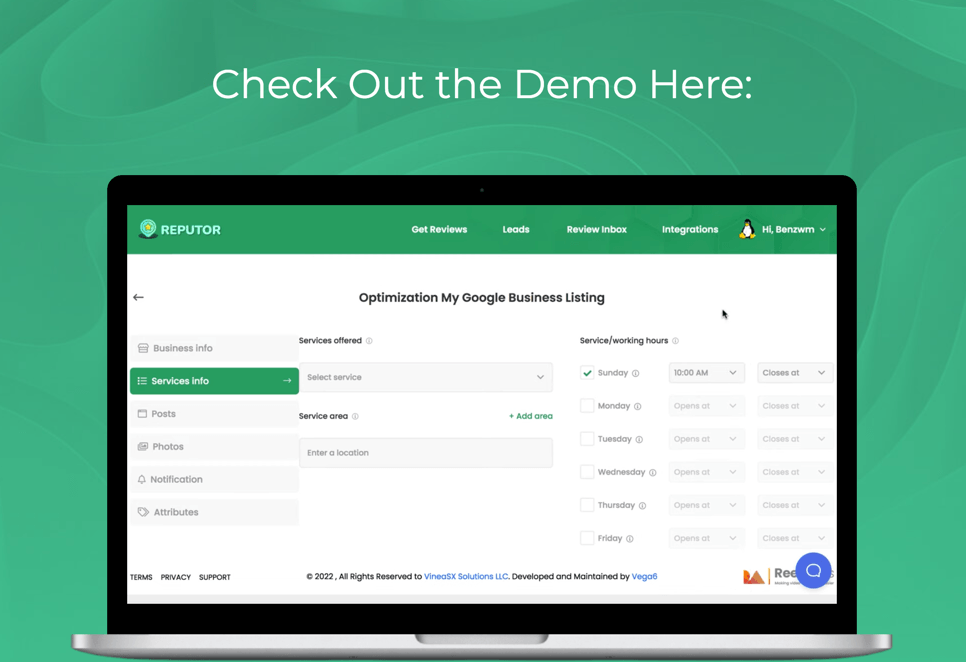Open the SUPPORT footer link
This screenshot has height=662, width=966.
point(214,577)
